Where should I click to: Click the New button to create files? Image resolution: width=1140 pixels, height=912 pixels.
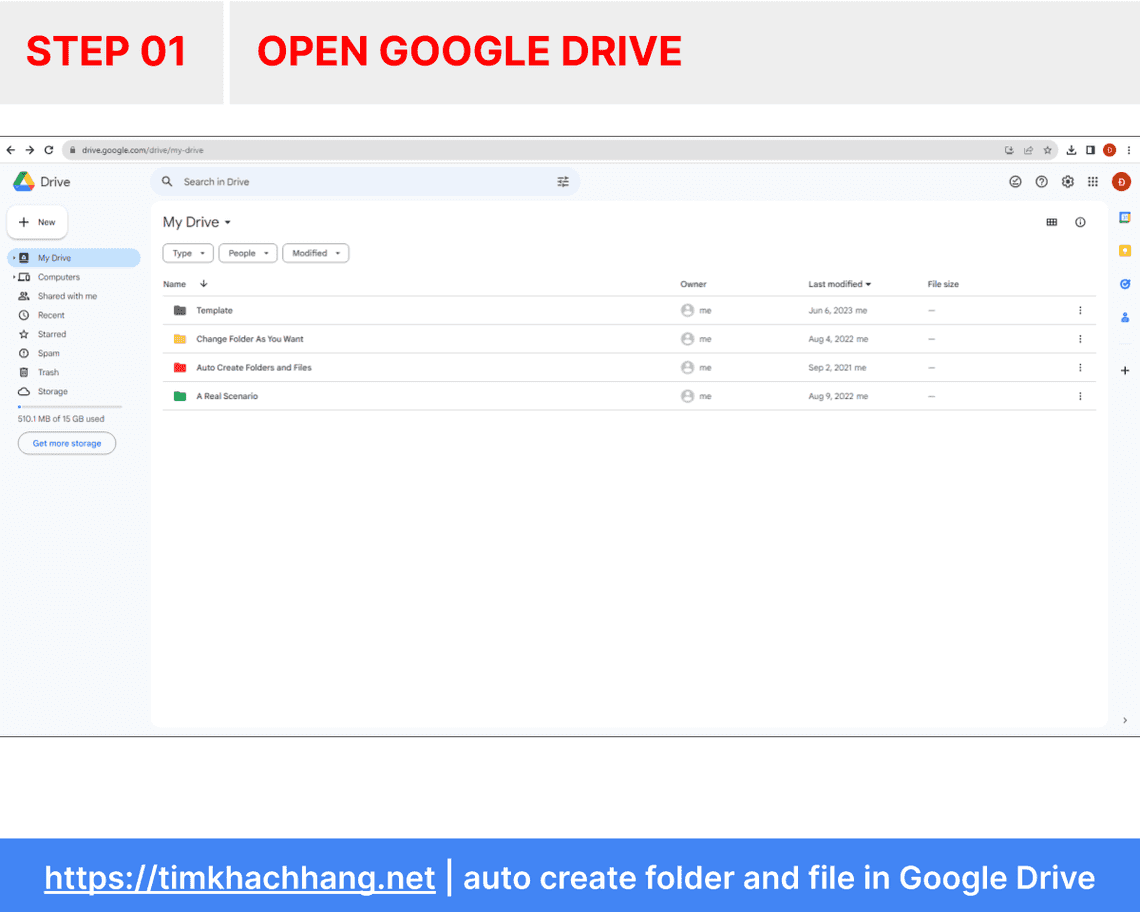(x=37, y=222)
